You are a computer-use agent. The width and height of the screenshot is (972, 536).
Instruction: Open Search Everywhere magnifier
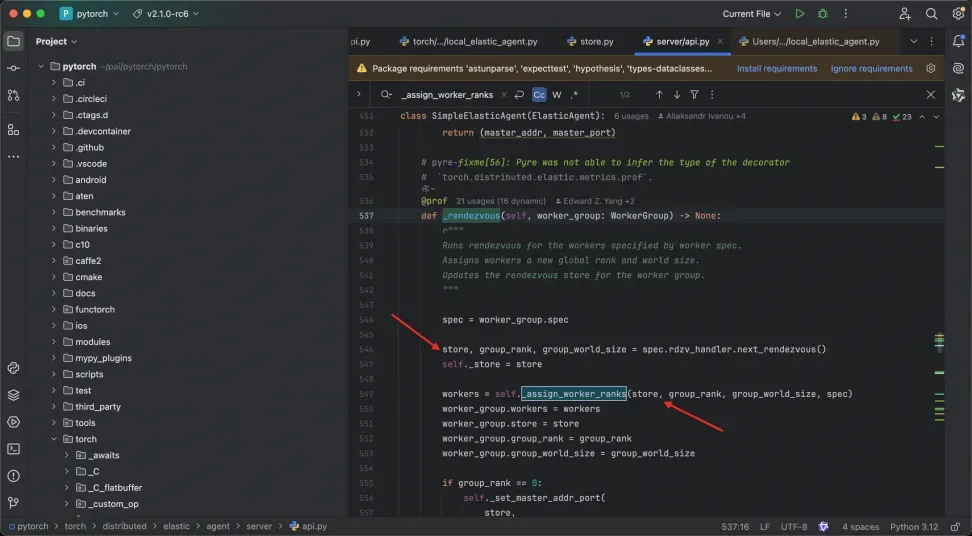tap(931, 14)
